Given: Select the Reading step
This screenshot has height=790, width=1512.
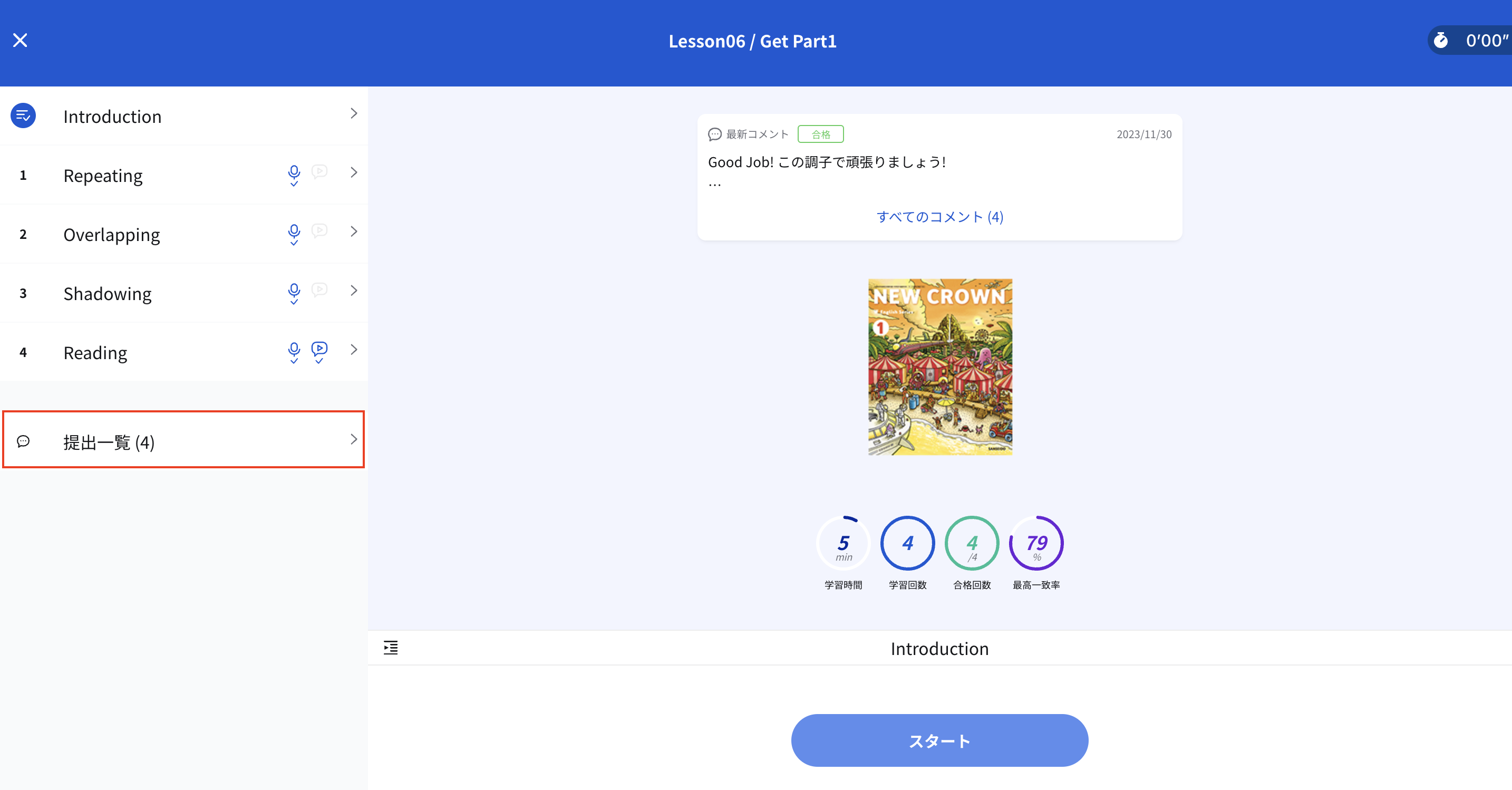Looking at the screenshot, I should 183,352.
